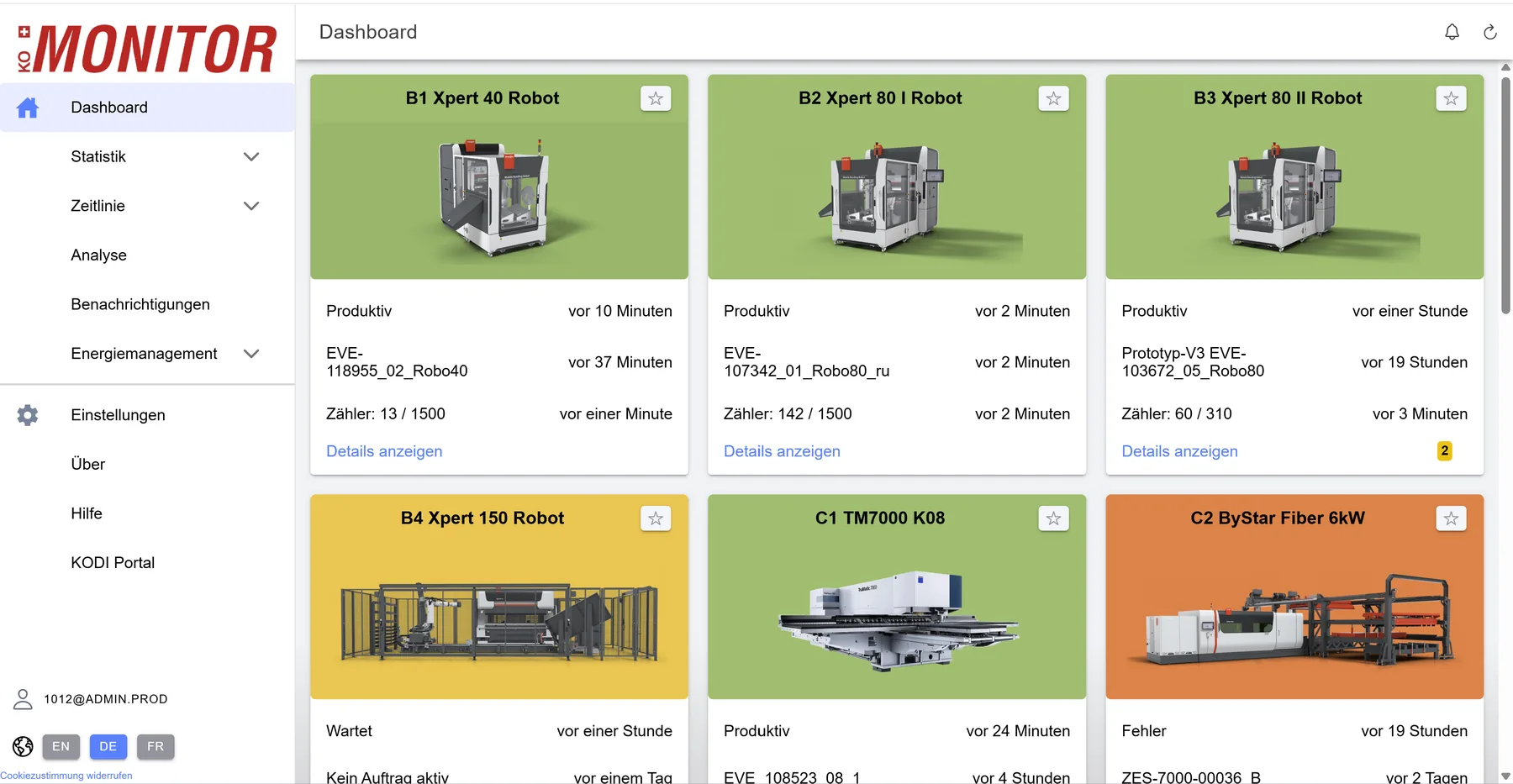Click the Zähler: 13 / 1500 counter
1513x784 pixels.
(386, 414)
